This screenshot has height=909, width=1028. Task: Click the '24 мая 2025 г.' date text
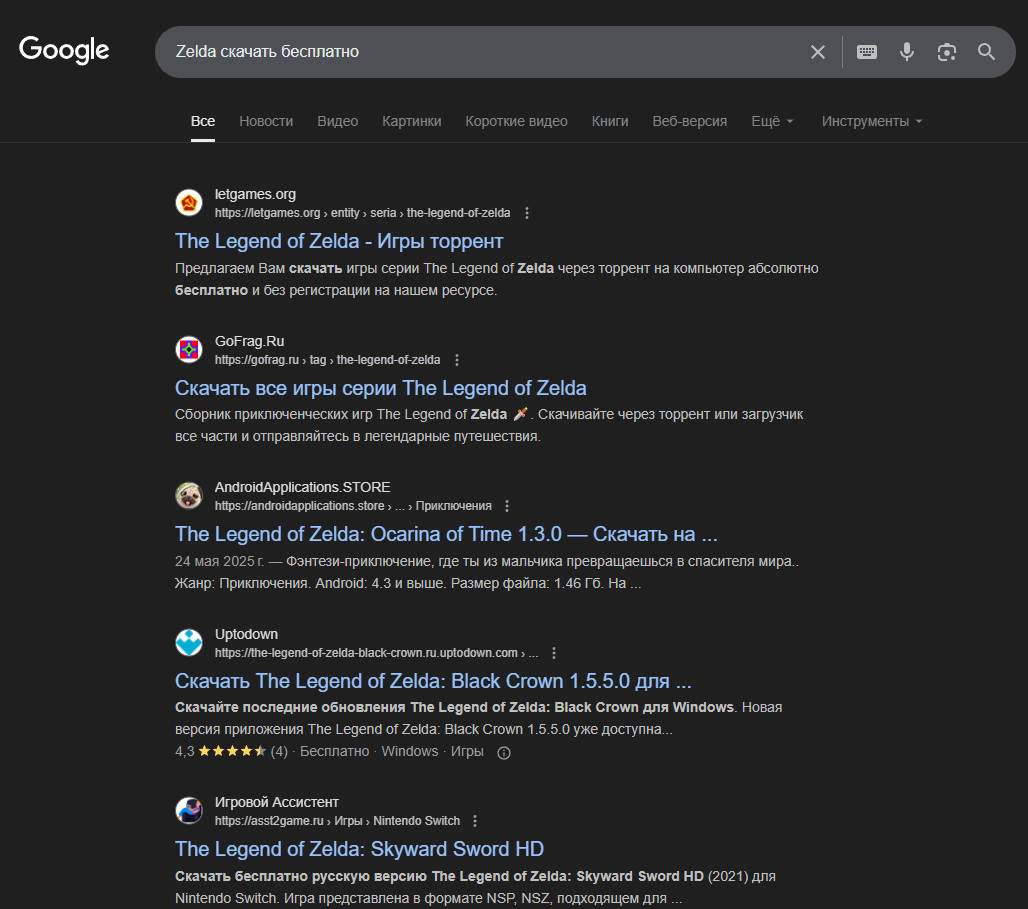220,562
